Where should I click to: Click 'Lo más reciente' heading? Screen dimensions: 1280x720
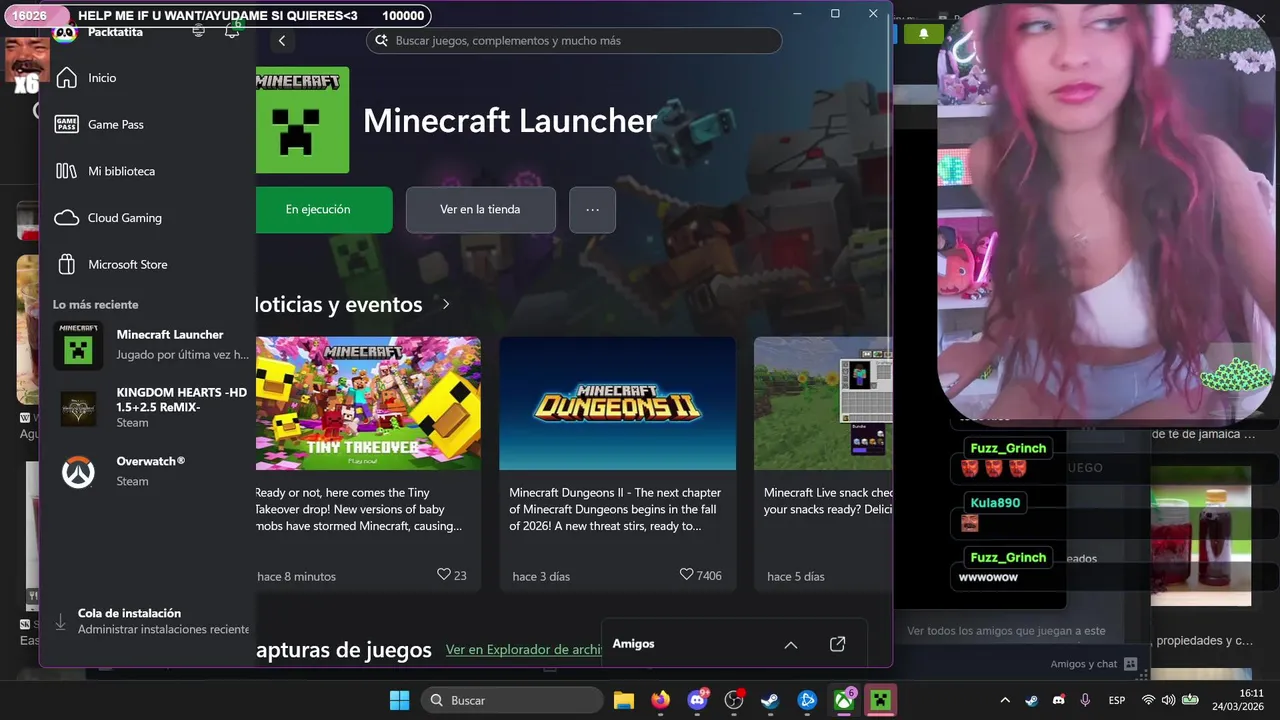pos(96,305)
